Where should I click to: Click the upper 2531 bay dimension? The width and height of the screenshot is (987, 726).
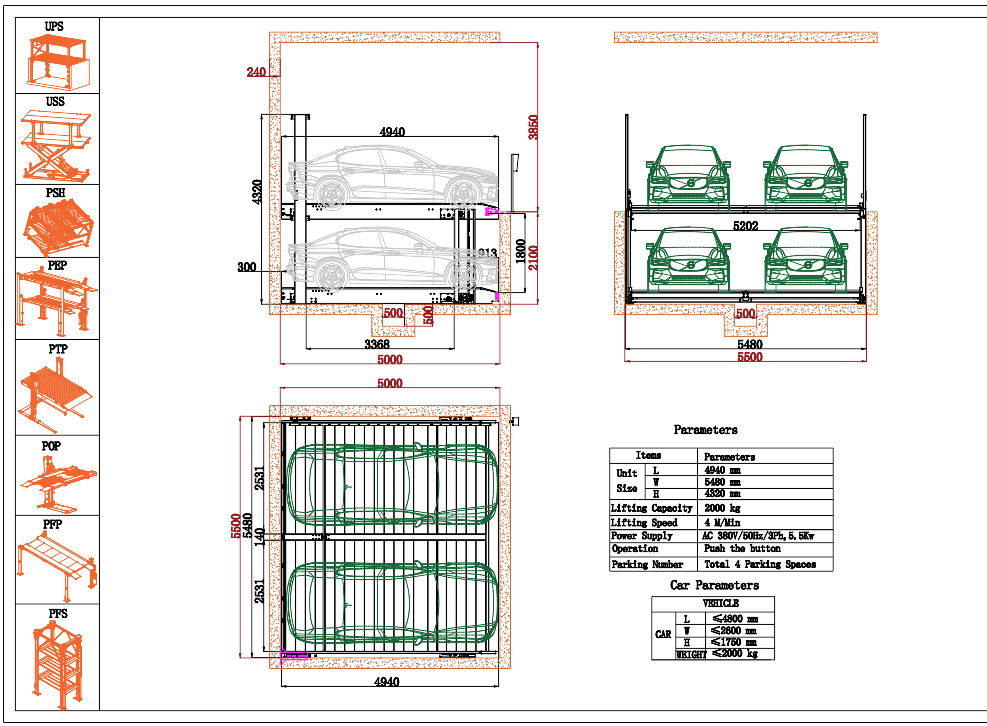[x=259, y=478]
